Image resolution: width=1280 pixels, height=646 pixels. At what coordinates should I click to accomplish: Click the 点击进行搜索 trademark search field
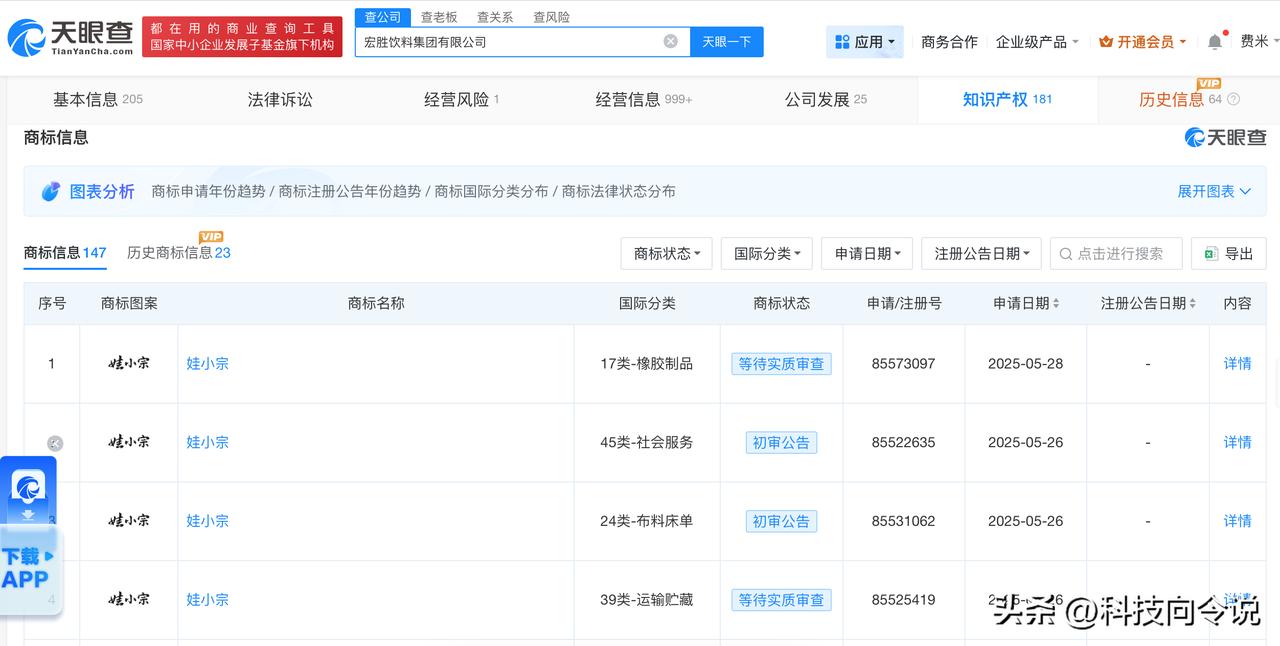[x=1116, y=254]
